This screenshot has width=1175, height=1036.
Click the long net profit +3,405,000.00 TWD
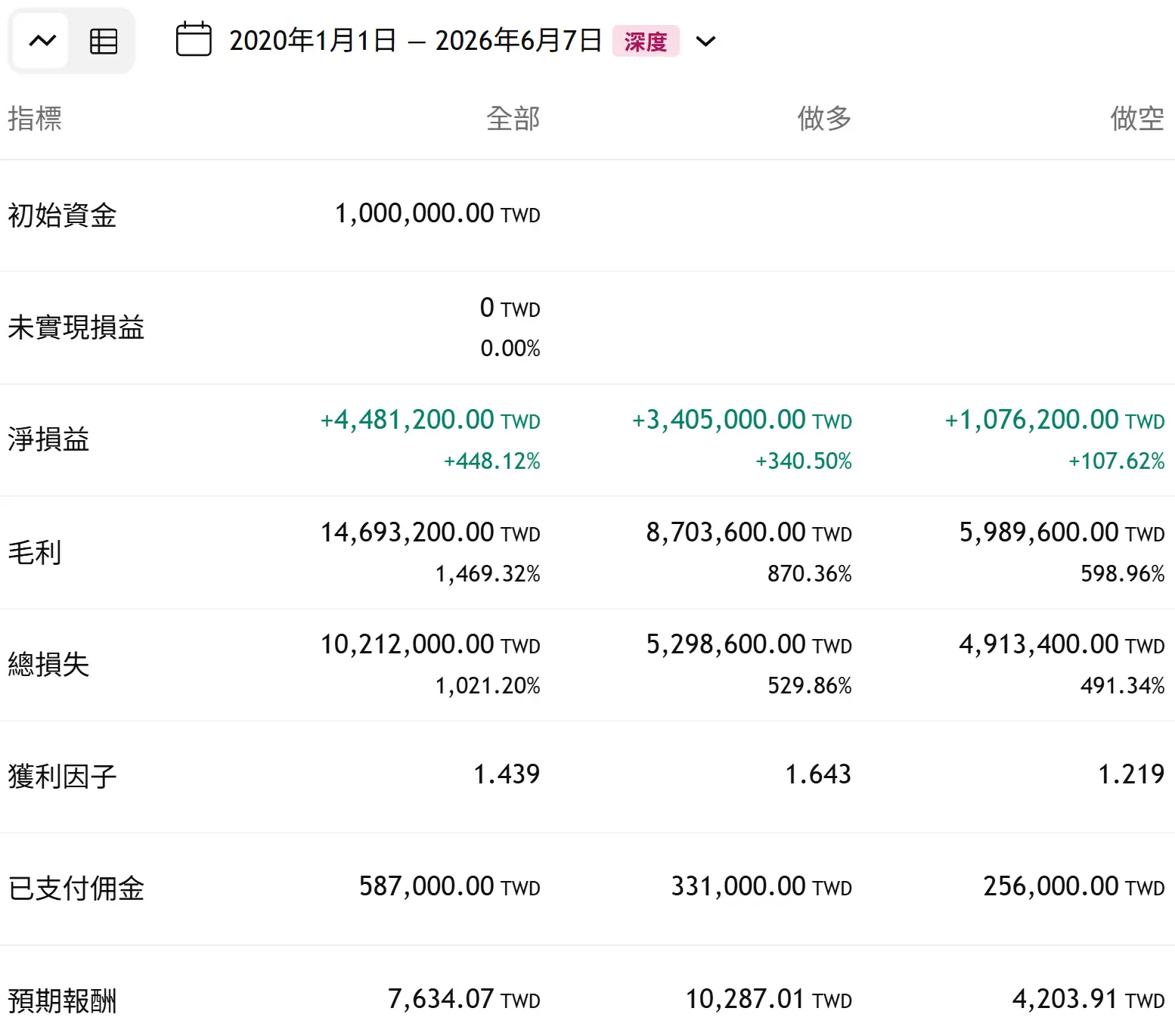tap(742, 420)
